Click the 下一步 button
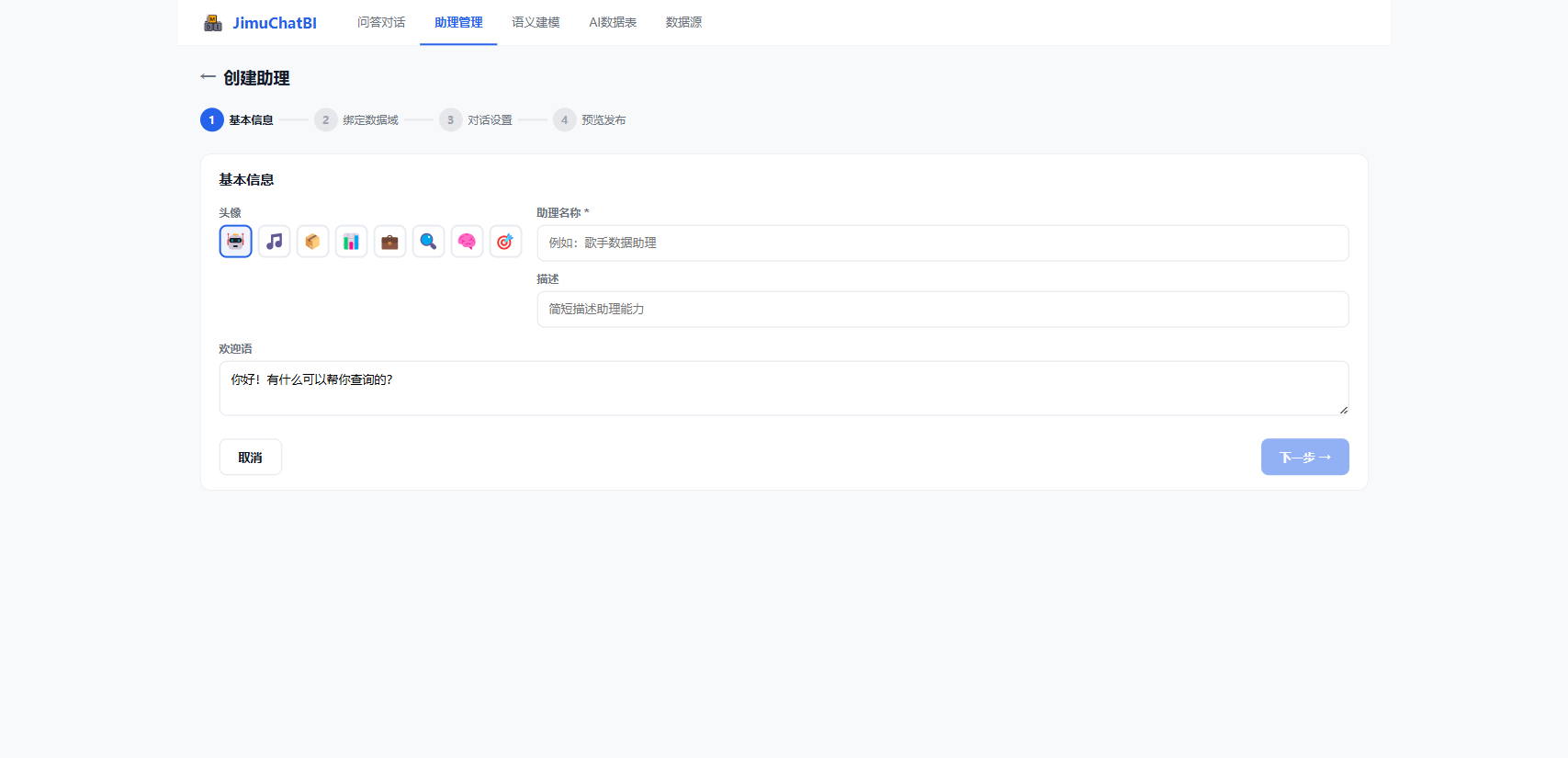 (1305, 457)
